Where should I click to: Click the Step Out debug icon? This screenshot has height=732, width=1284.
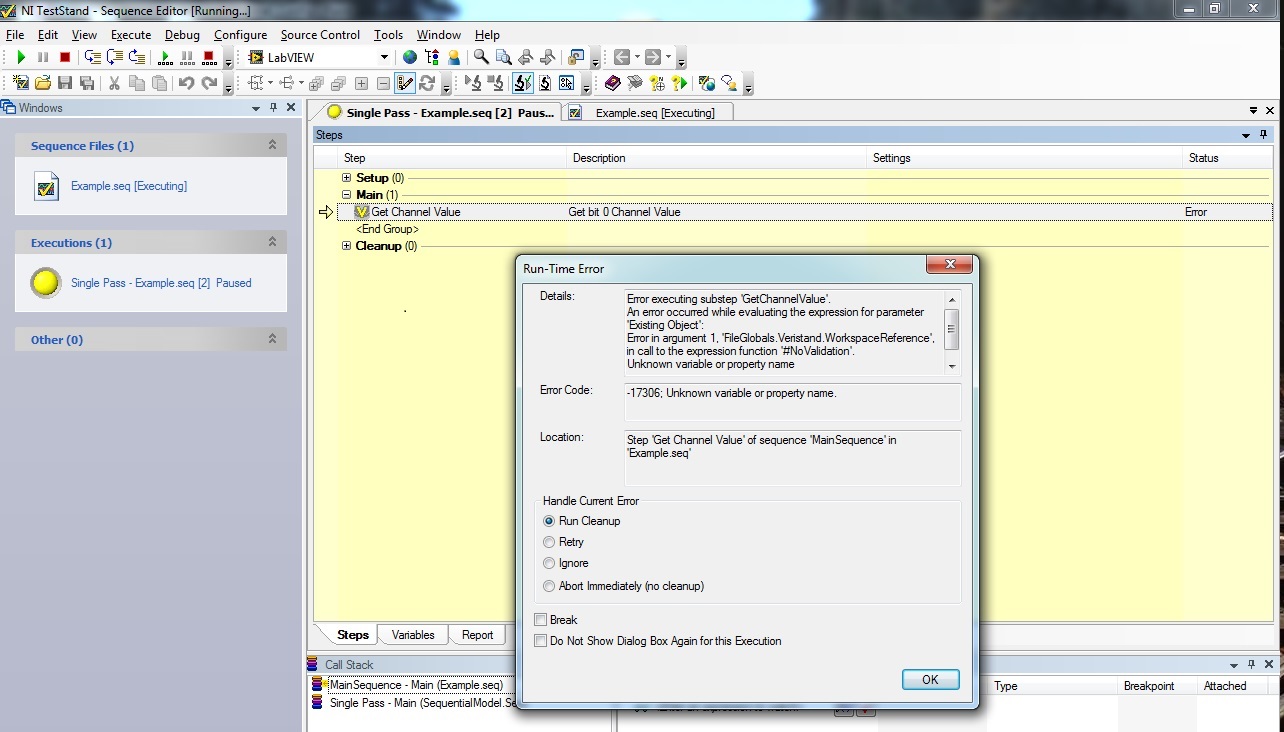[x=137, y=58]
